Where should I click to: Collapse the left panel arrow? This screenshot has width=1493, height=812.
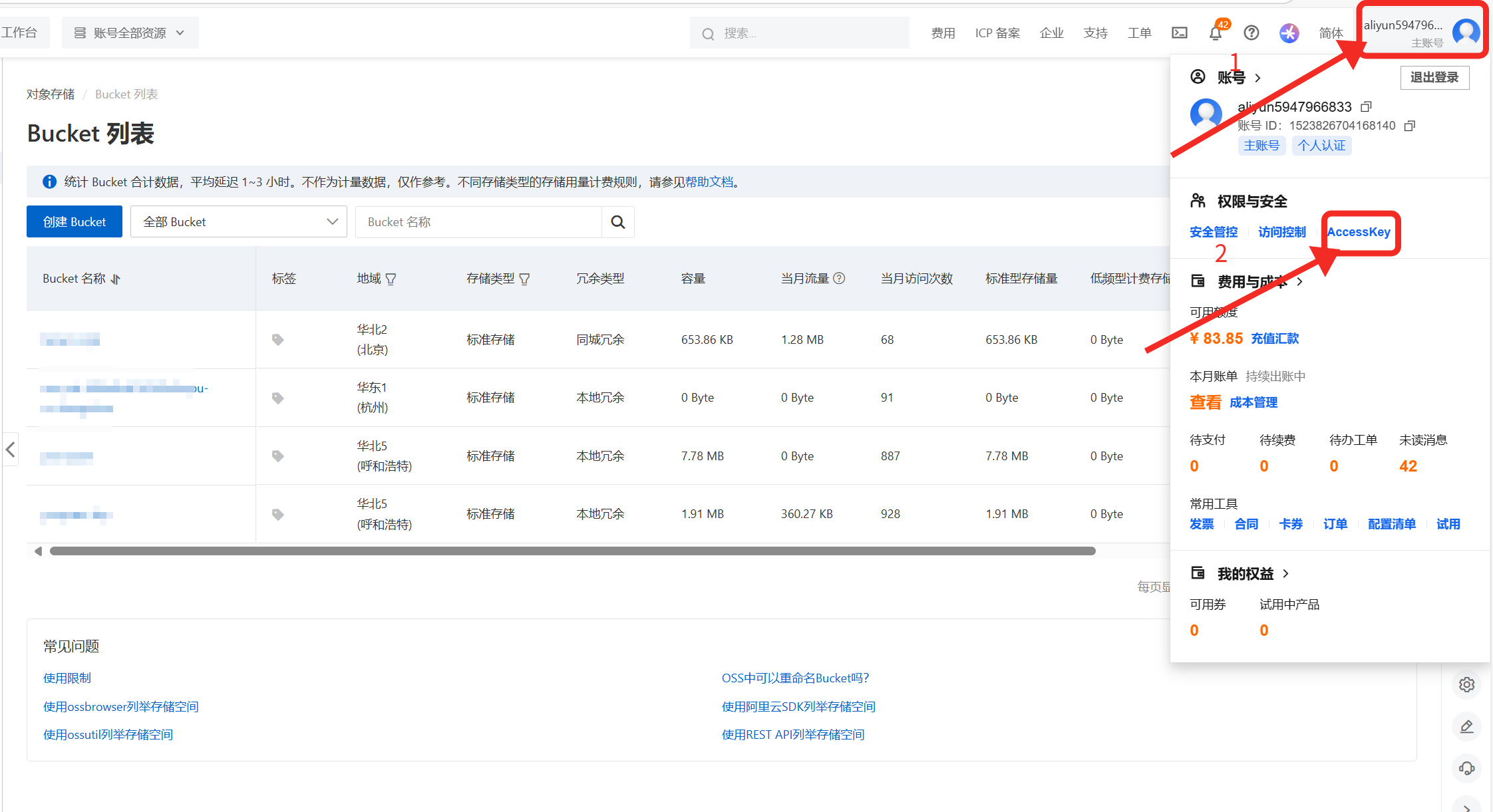tap(10, 450)
